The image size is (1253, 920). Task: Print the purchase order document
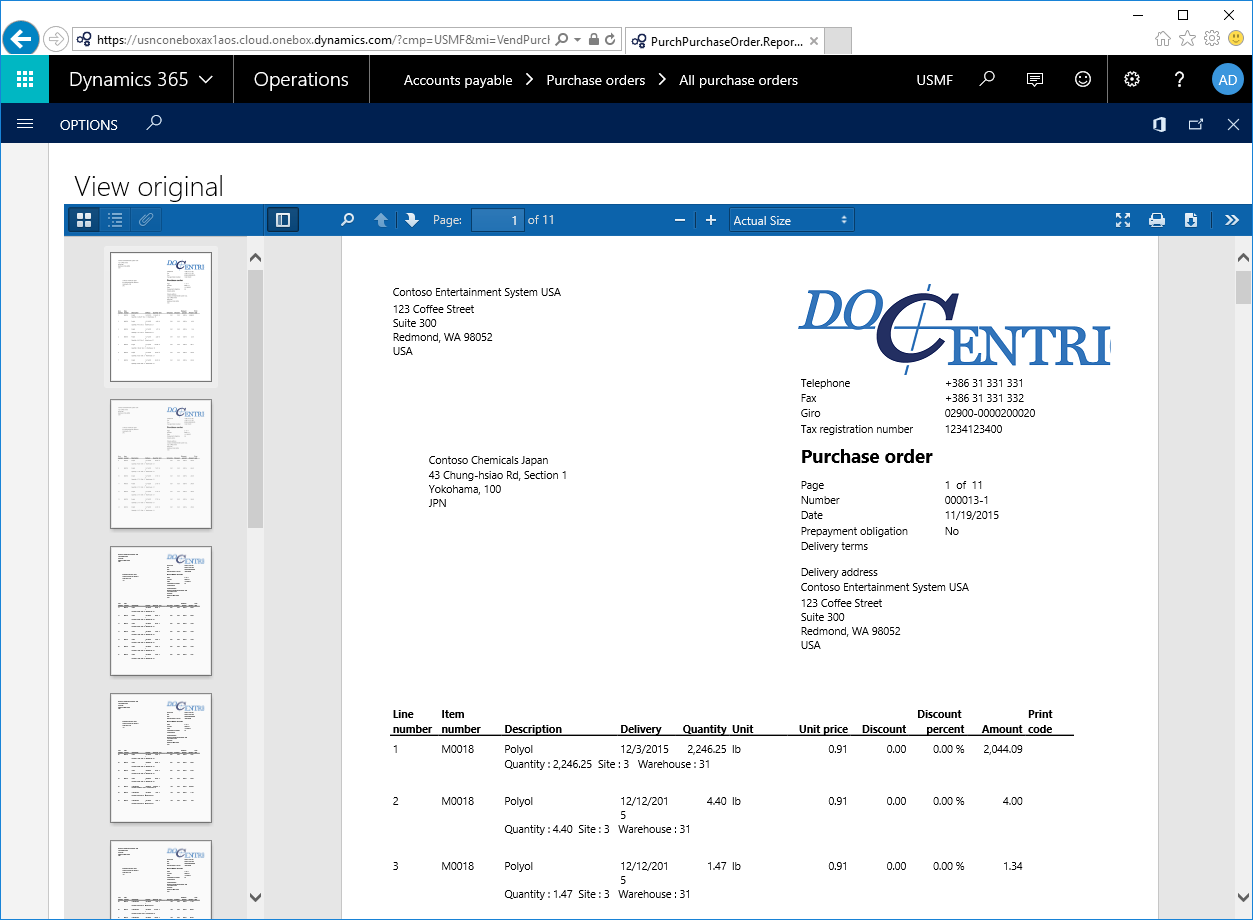pos(1157,220)
